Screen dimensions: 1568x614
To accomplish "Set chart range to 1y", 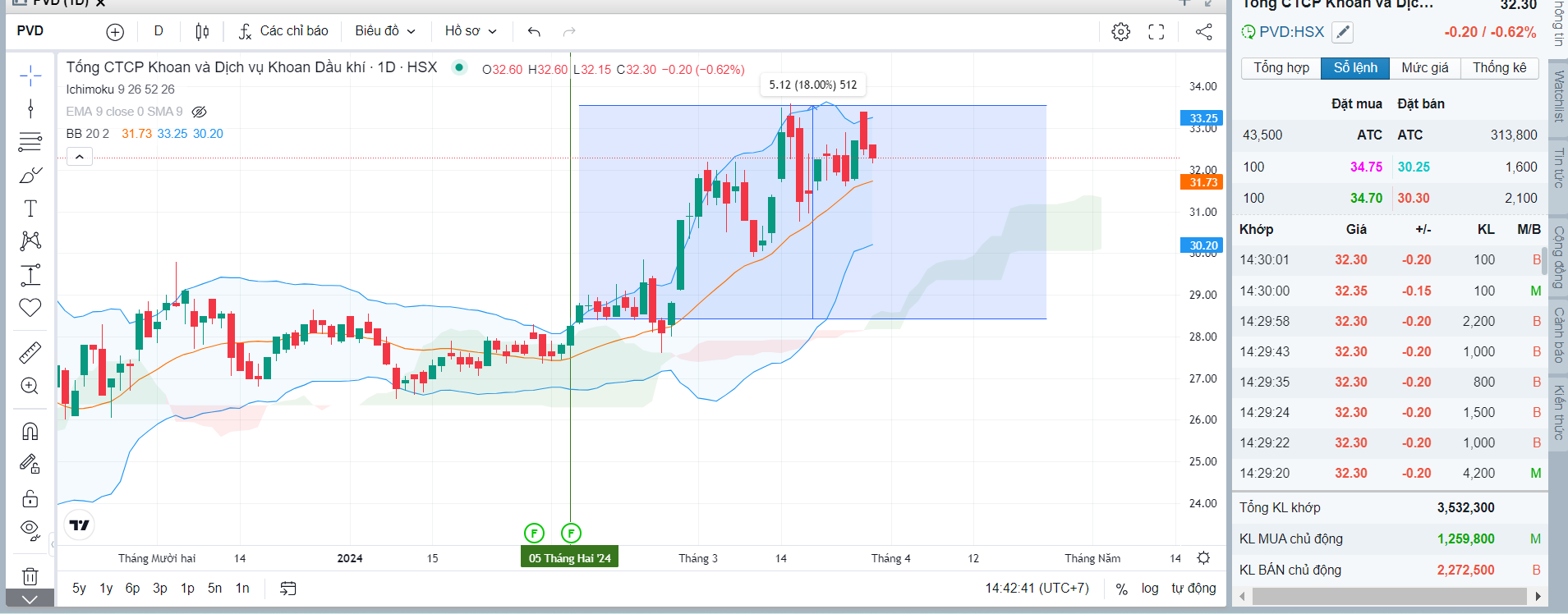I will pyautogui.click(x=106, y=589).
